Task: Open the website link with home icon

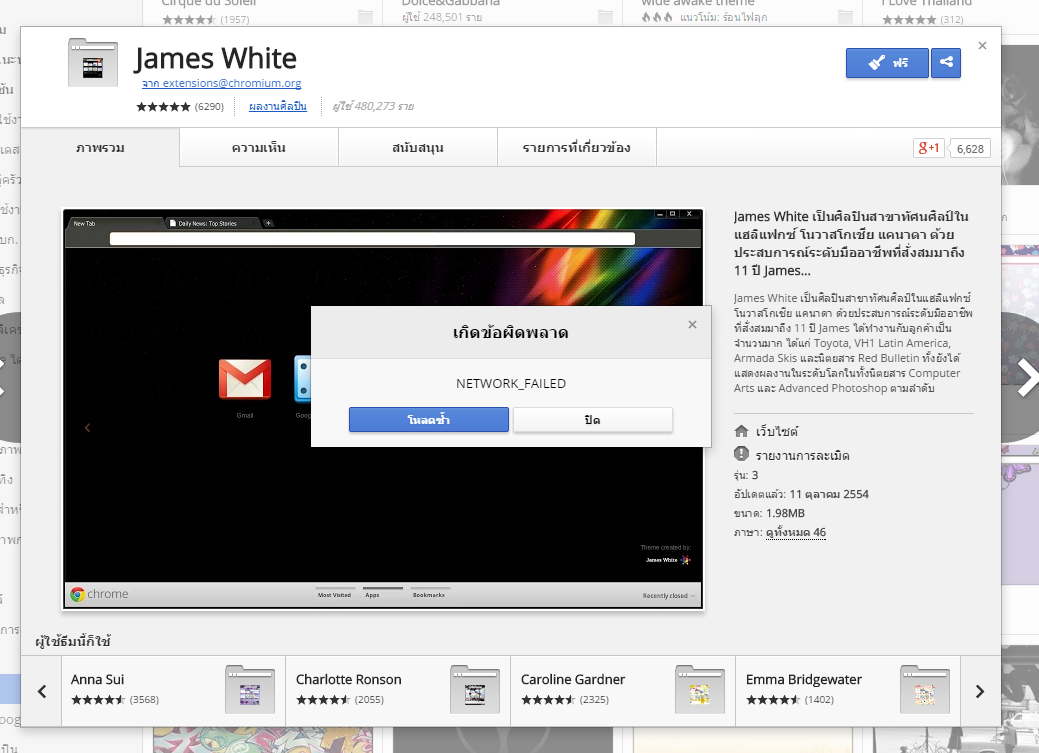Action: pos(777,432)
